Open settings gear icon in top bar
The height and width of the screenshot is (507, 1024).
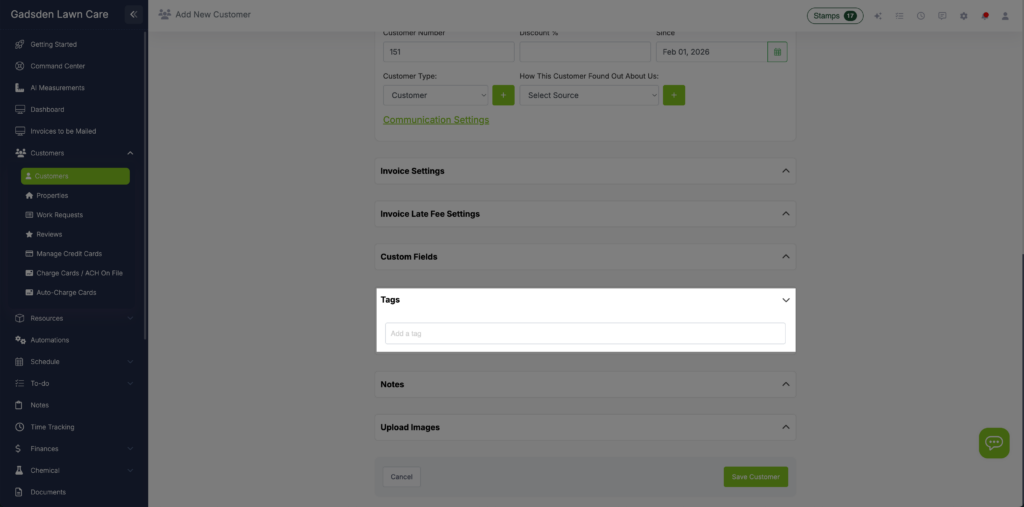click(x=963, y=16)
